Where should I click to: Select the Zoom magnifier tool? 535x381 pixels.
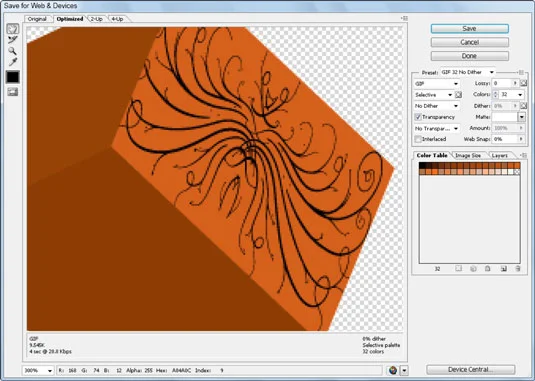tap(13, 51)
